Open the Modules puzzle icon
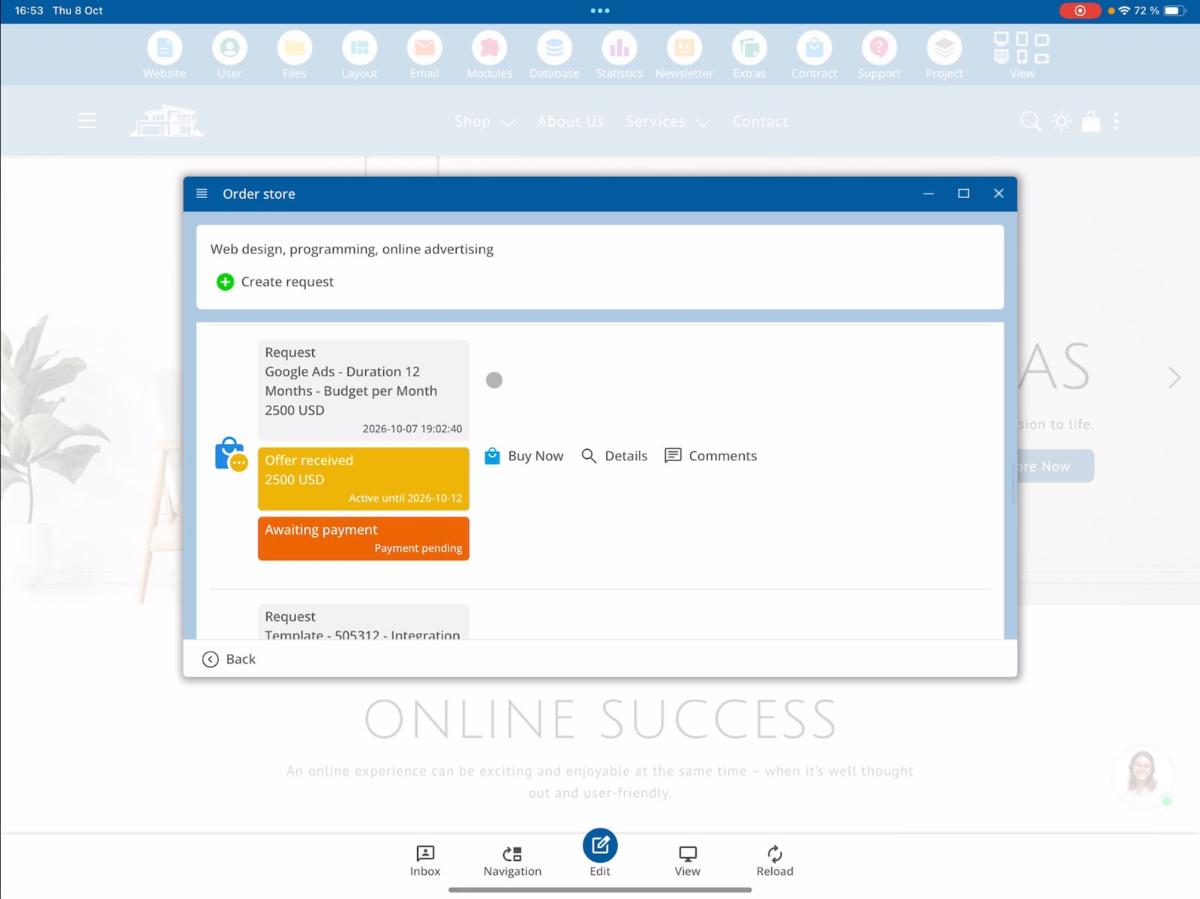Viewport: 1200px width, 899px height. pos(489,48)
